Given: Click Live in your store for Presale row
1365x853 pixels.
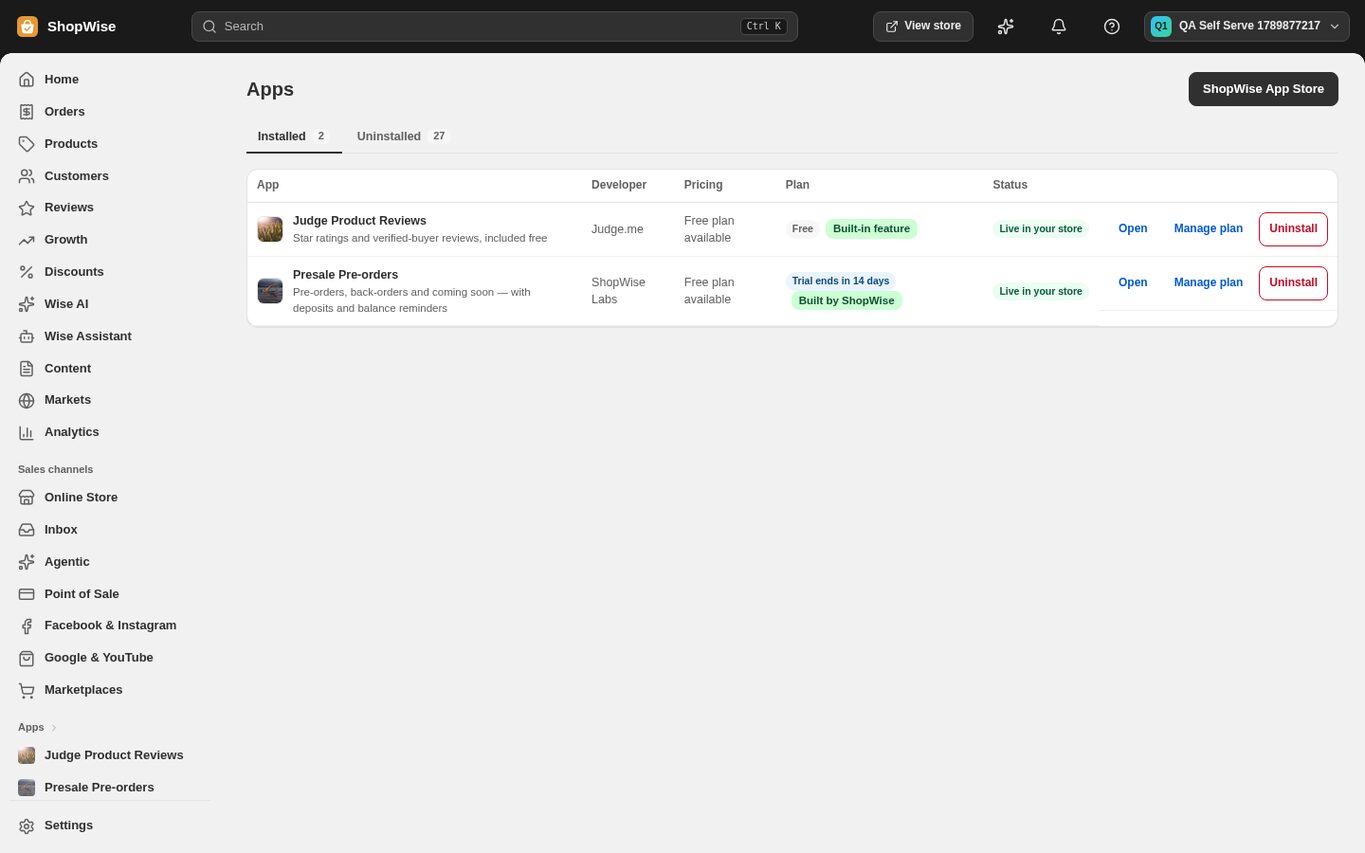Looking at the screenshot, I should click(x=1040, y=291).
